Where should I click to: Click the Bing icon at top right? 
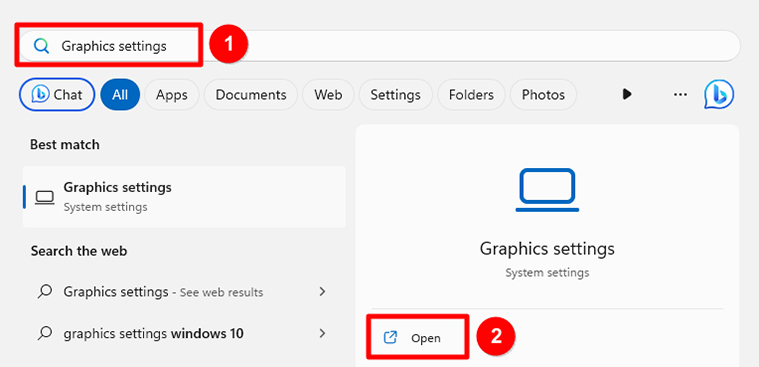(x=719, y=94)
